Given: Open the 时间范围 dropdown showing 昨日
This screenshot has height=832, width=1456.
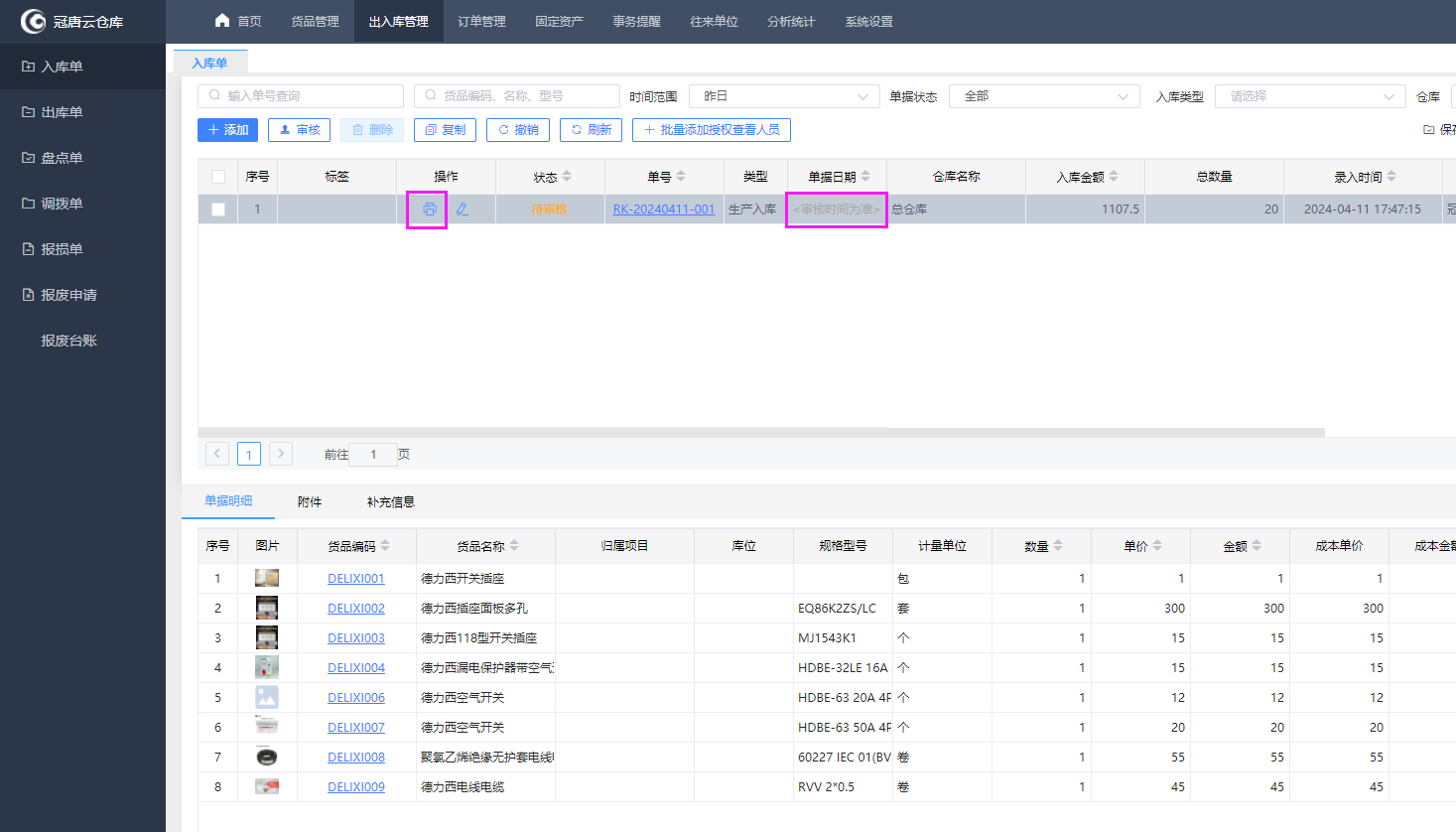Looking at the screenshot, I should click(x=784, y=96).
